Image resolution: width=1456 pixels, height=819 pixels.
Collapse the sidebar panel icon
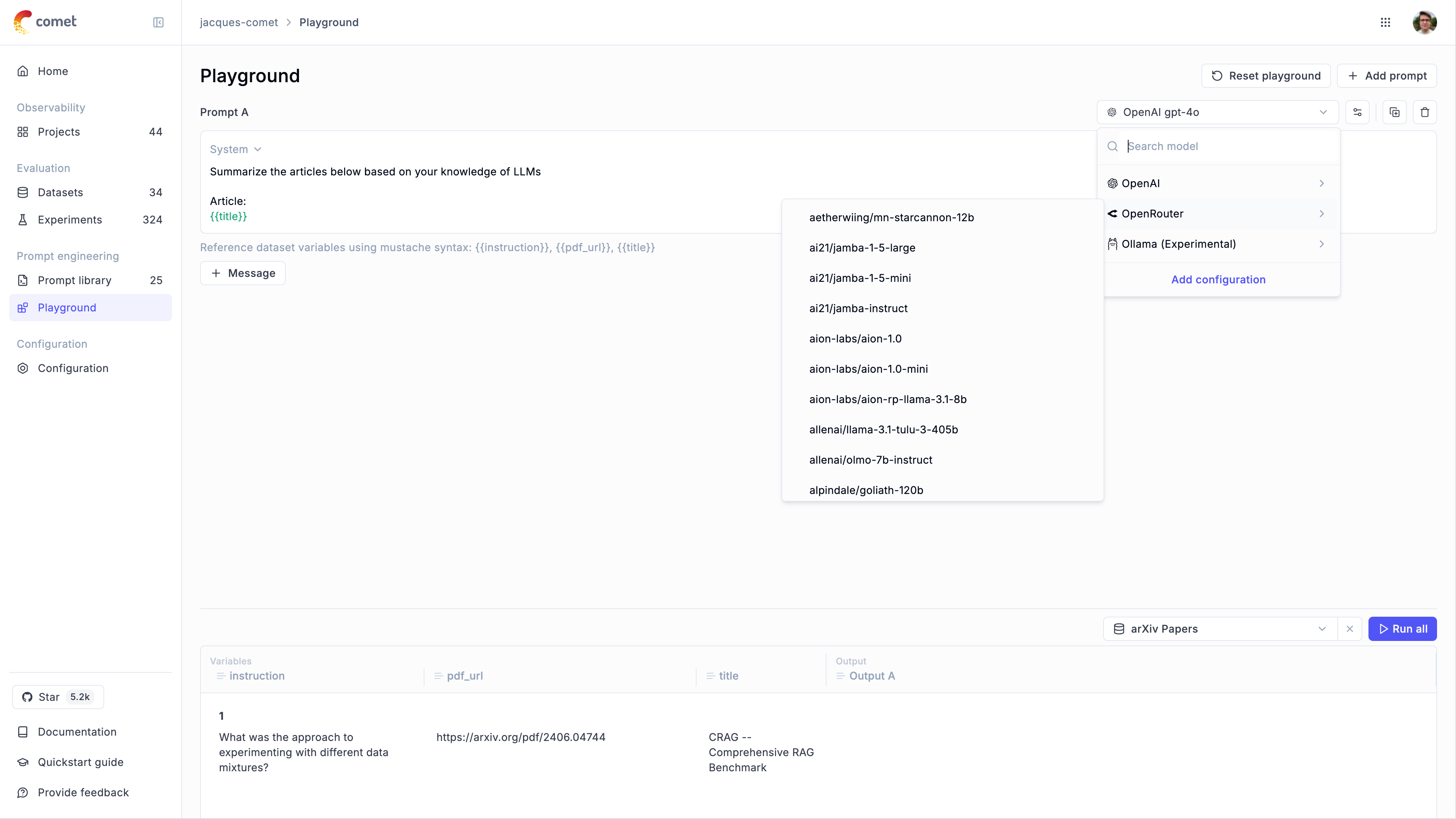pos(158,22)
